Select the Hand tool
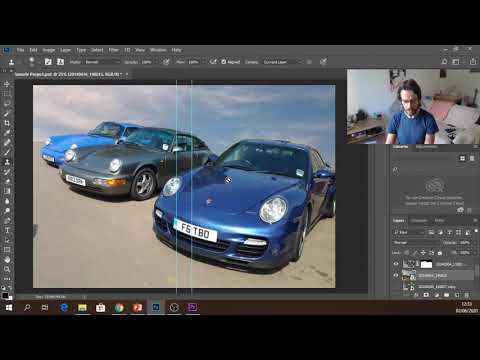 [7, 259]
